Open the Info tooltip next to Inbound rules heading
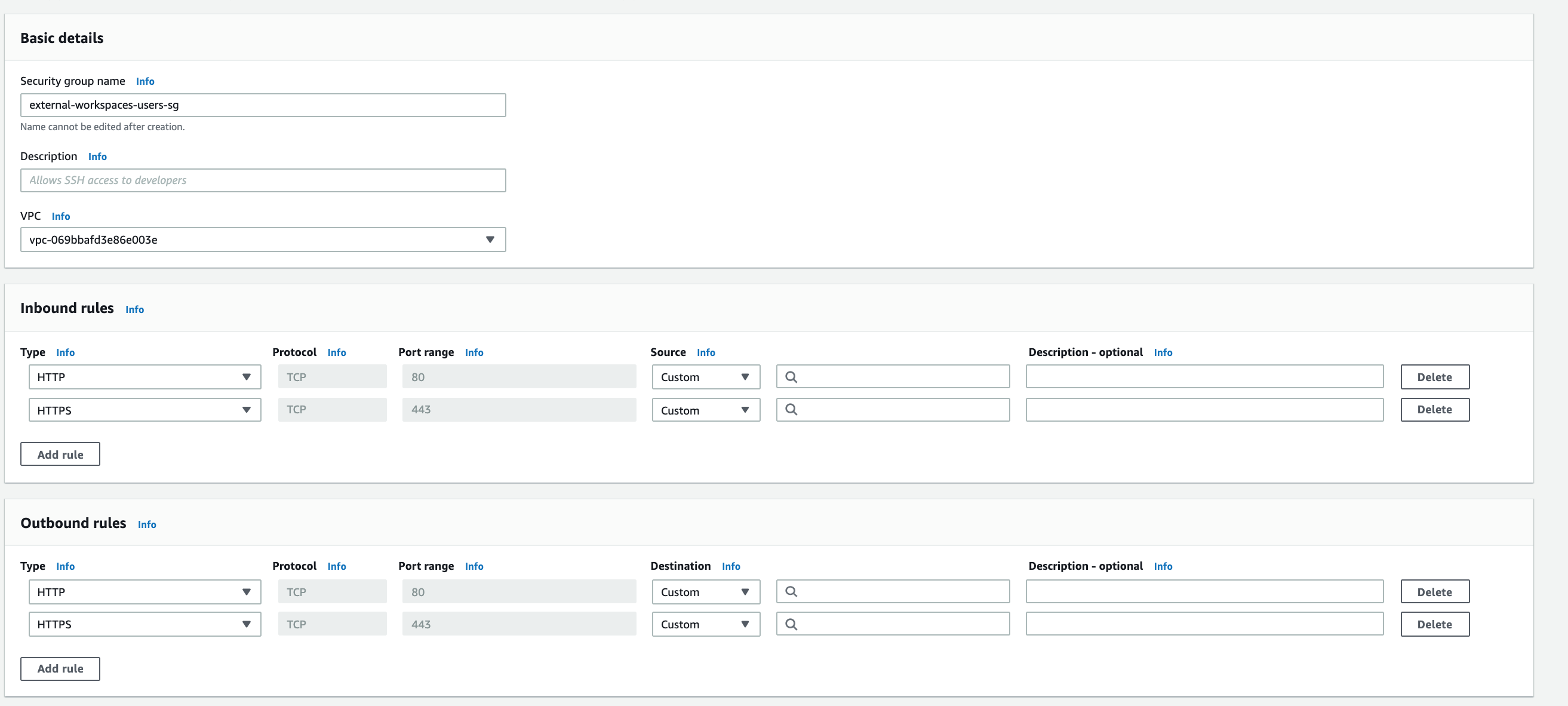The image size is (1568, 706). coord(134,309)
